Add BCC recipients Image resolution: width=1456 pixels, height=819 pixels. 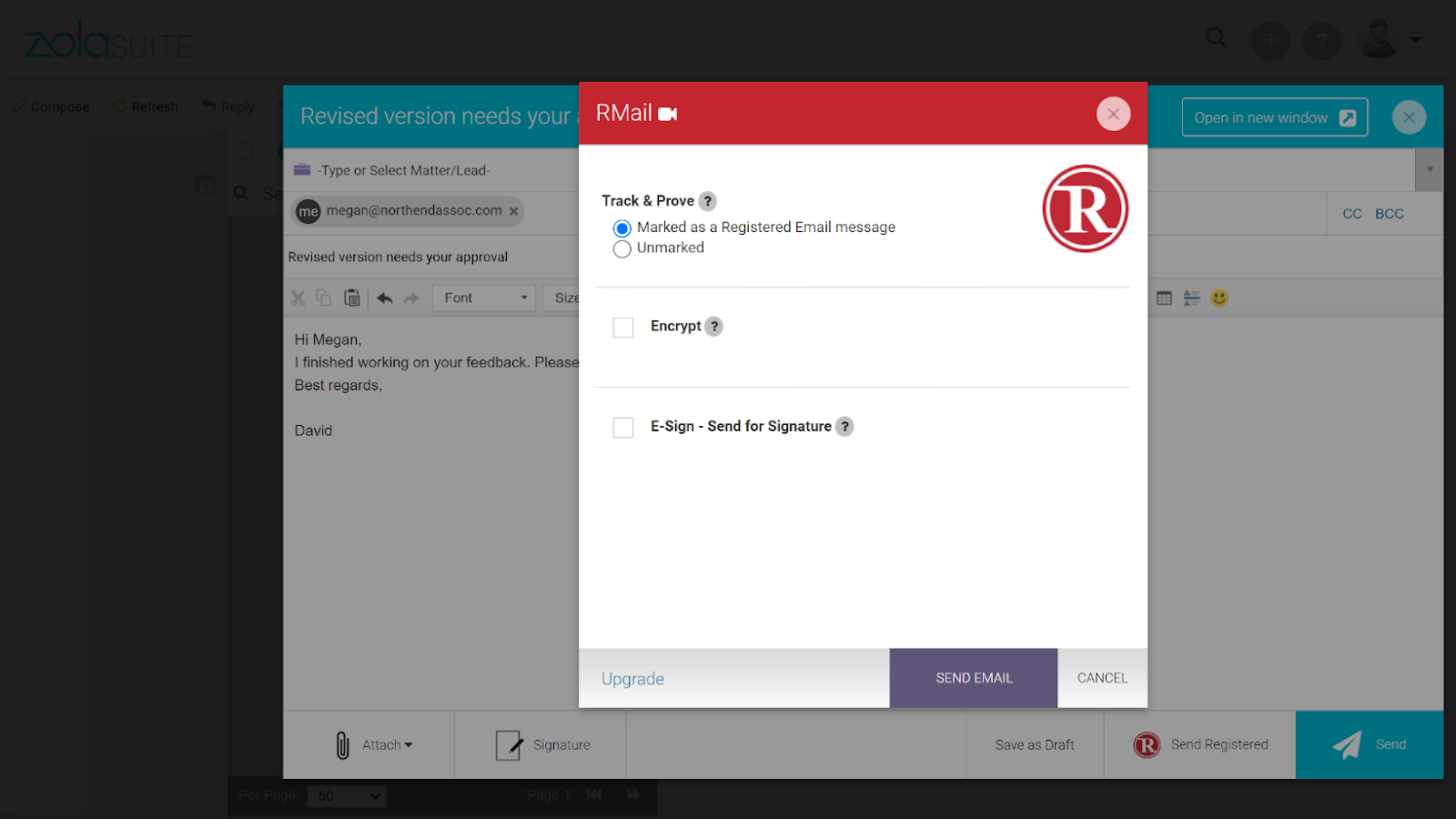[x=1390, y=214]
